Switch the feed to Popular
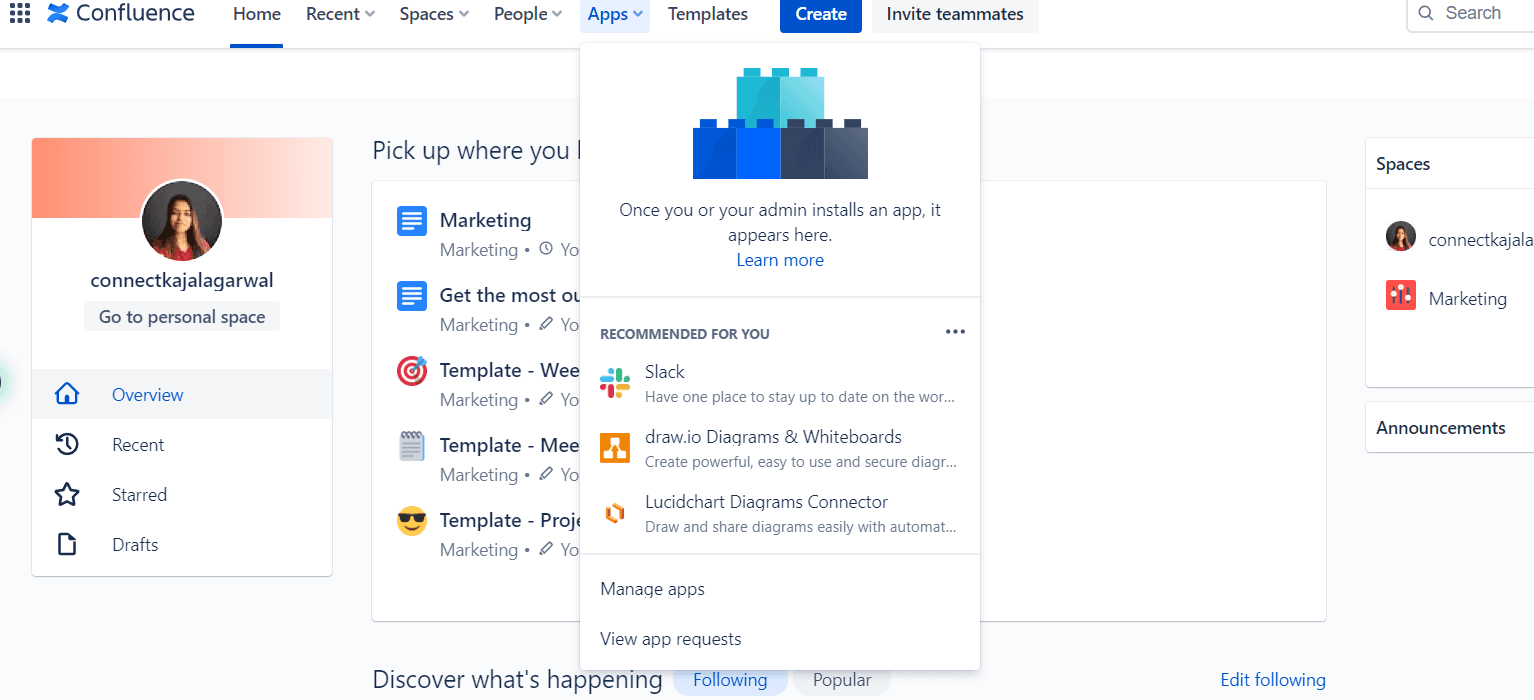Image resolution: width=1534 pixels, height=700 pixels. (x=841, y=679)
